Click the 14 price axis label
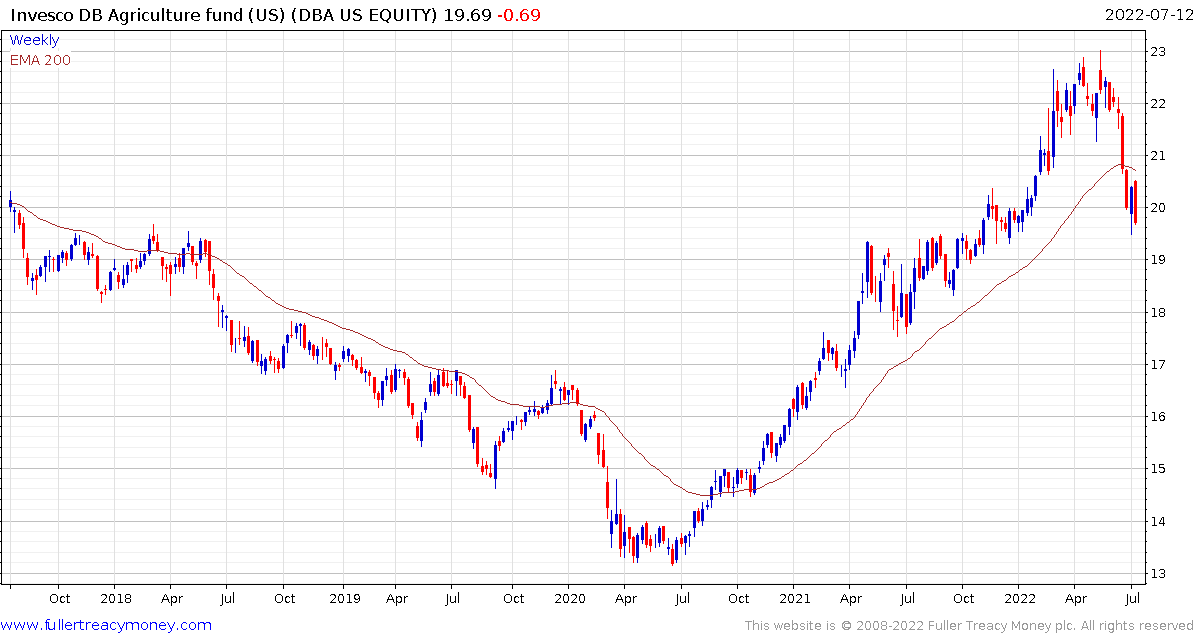 pyautogui.click(x=1158, y=522)
